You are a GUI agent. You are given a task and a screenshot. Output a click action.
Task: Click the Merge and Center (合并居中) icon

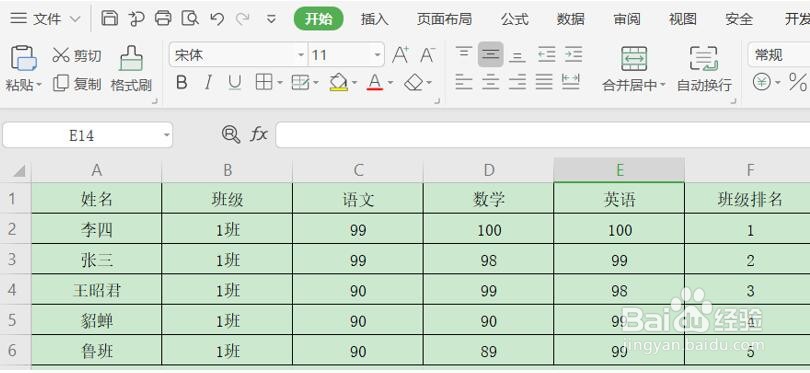634,58
